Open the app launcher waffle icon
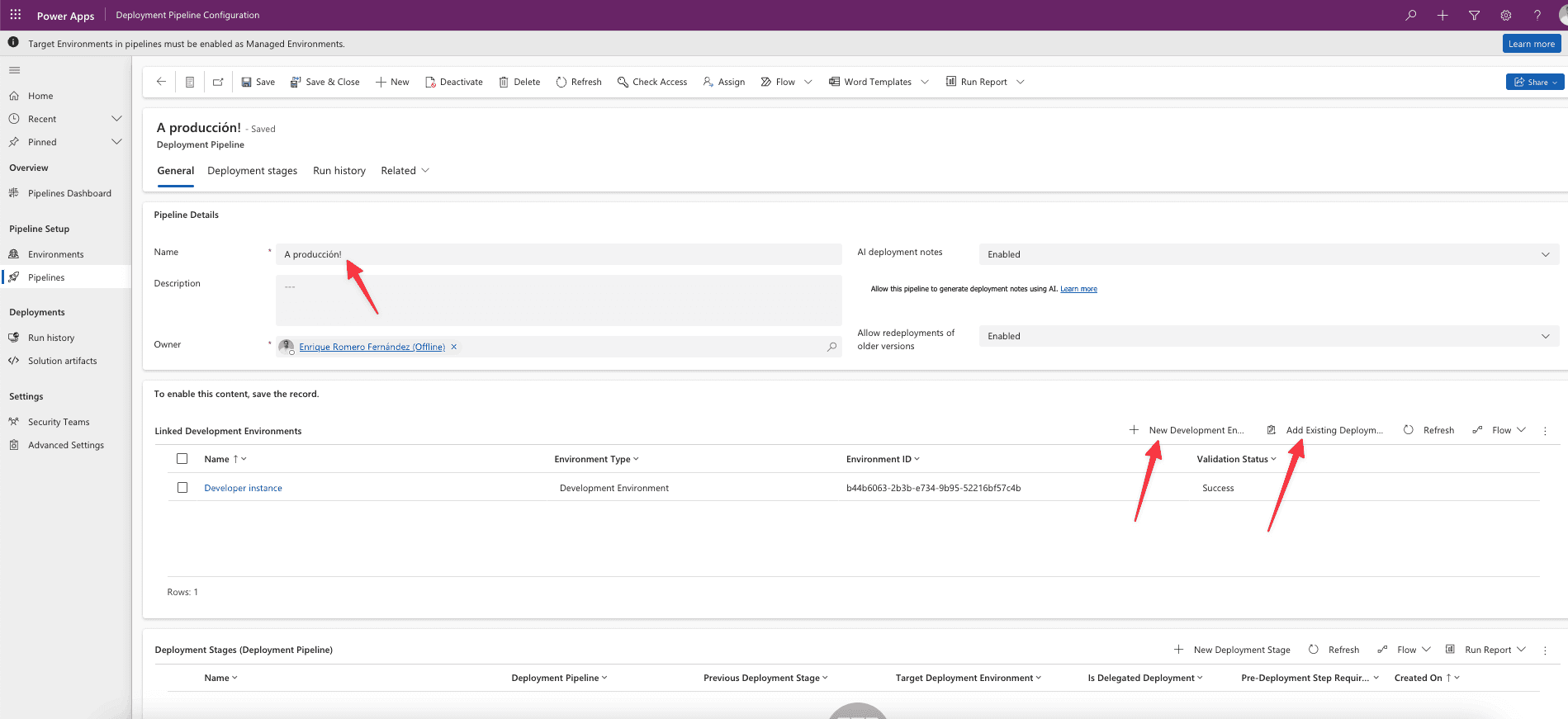1568x719 pixels. pos(16,15)
